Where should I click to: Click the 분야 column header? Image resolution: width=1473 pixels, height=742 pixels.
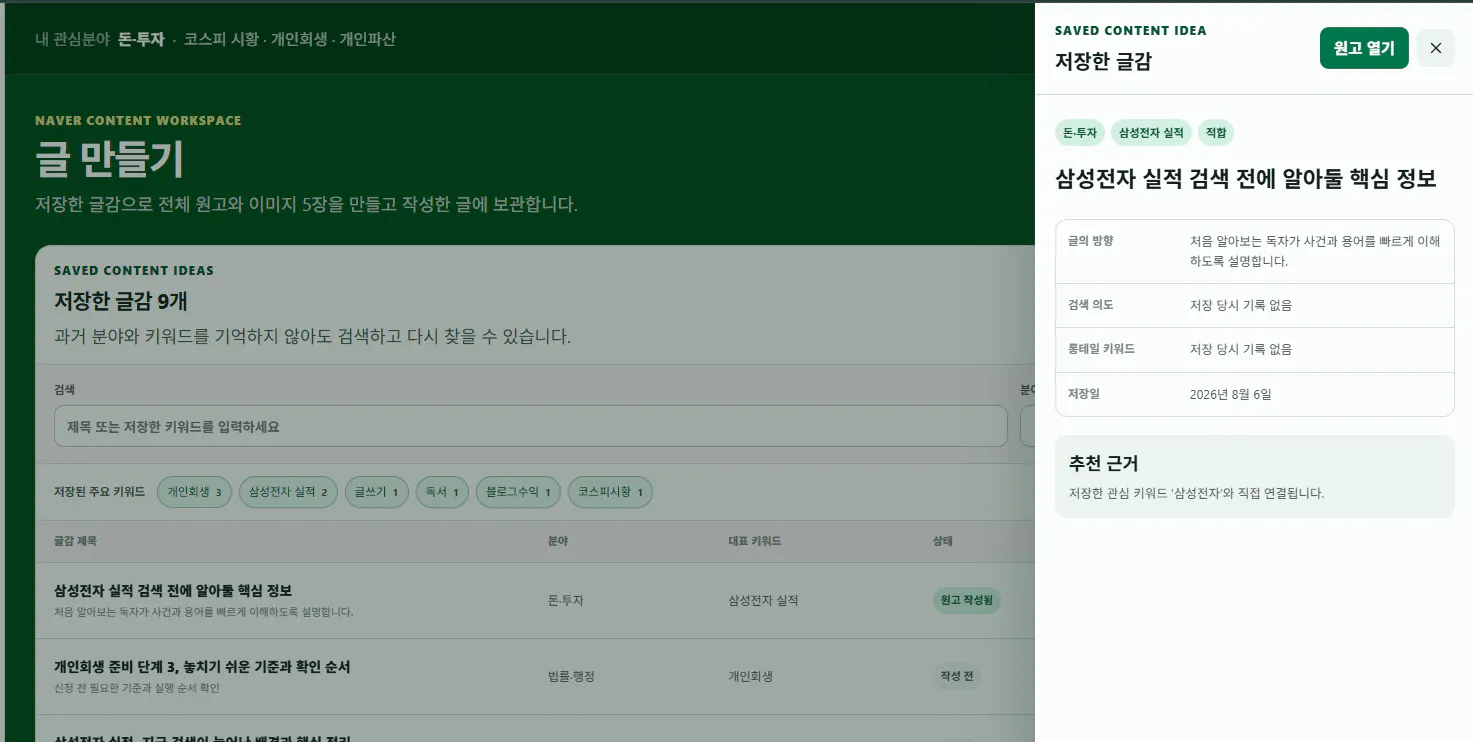point(558,541)
